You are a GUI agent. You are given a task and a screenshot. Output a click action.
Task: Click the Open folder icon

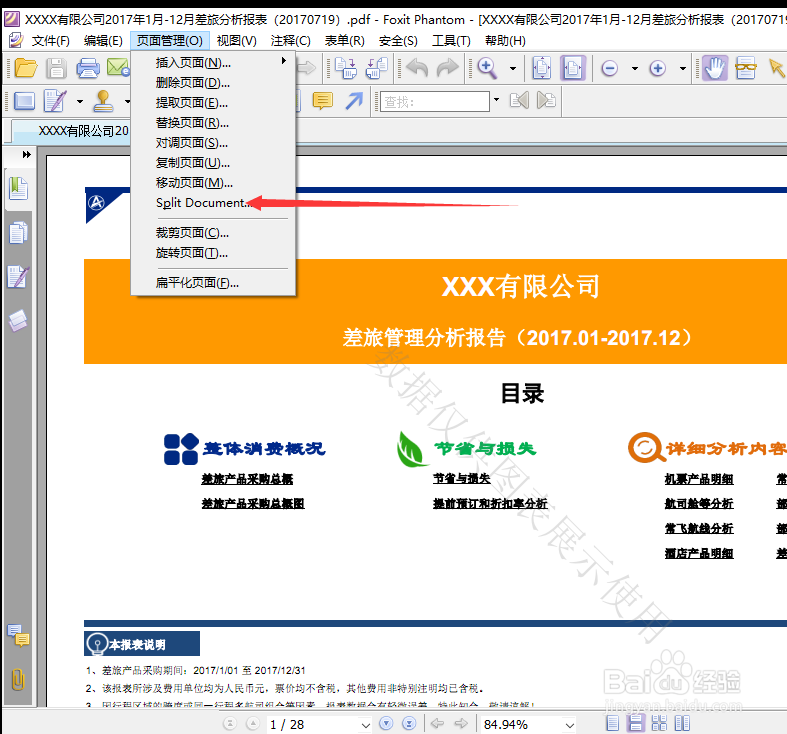tap(26, 68)
